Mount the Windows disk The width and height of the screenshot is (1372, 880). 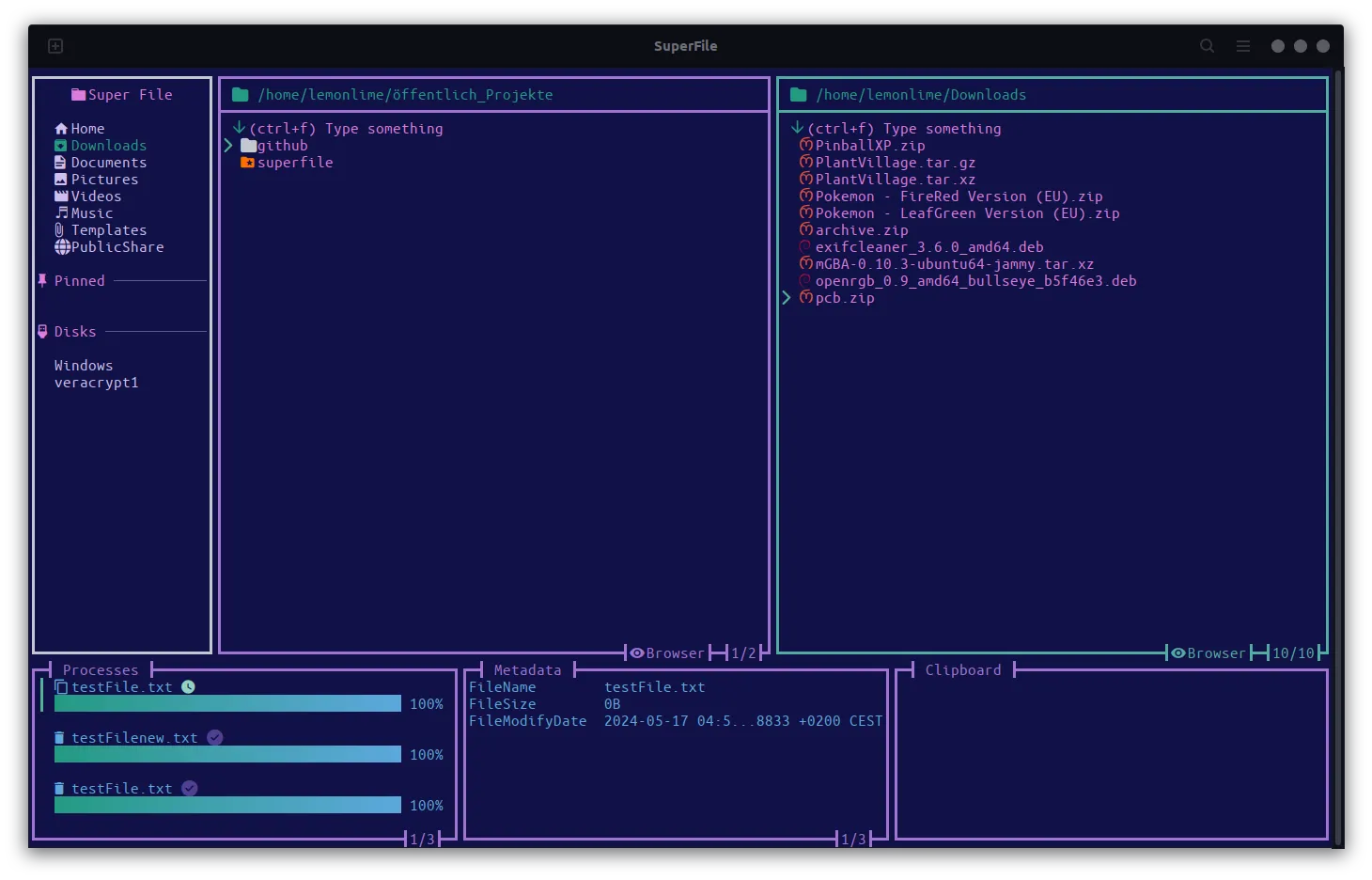coord(84,365)
